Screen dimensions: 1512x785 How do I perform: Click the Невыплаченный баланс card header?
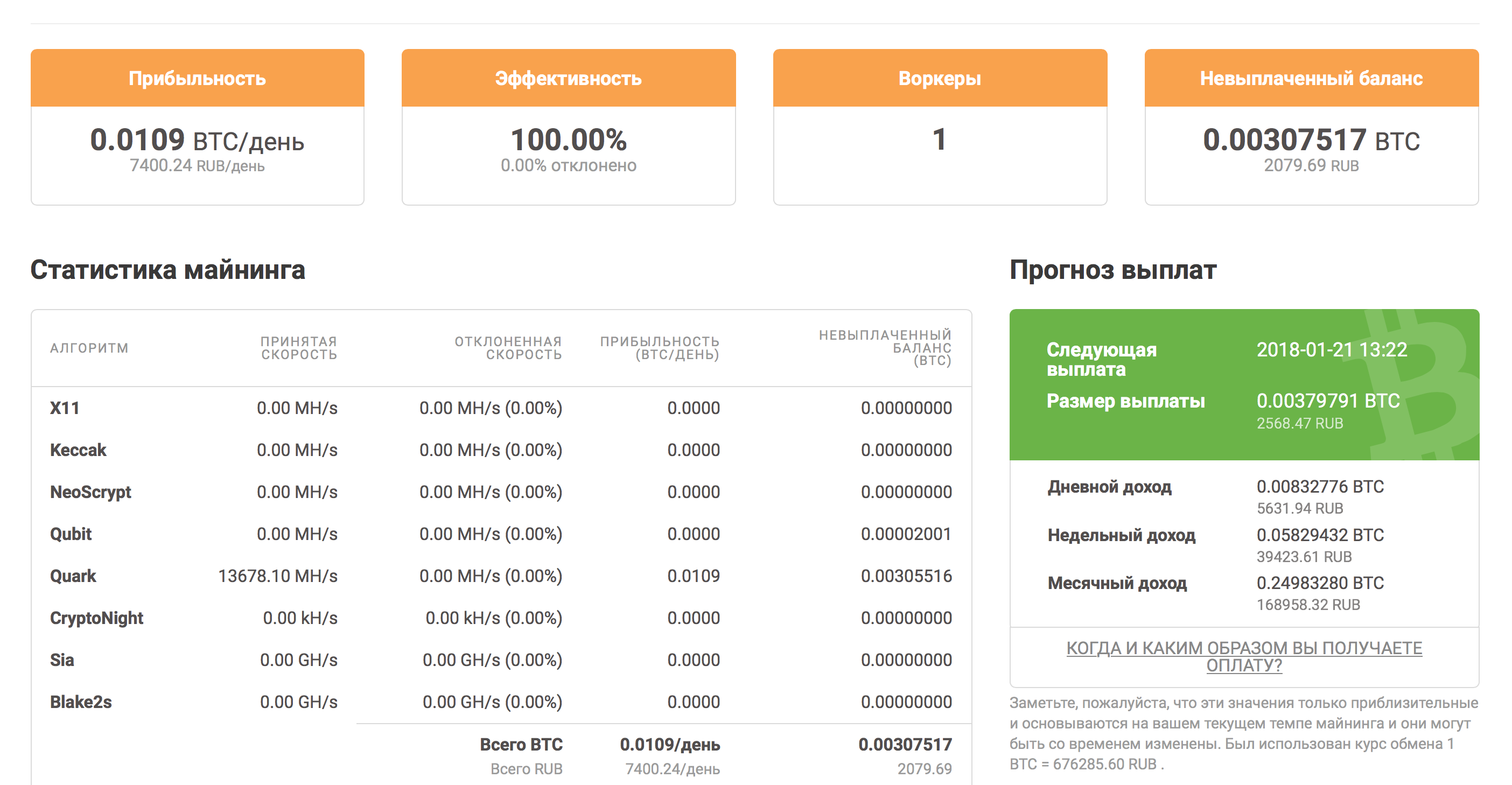[x=1311, y=78]
